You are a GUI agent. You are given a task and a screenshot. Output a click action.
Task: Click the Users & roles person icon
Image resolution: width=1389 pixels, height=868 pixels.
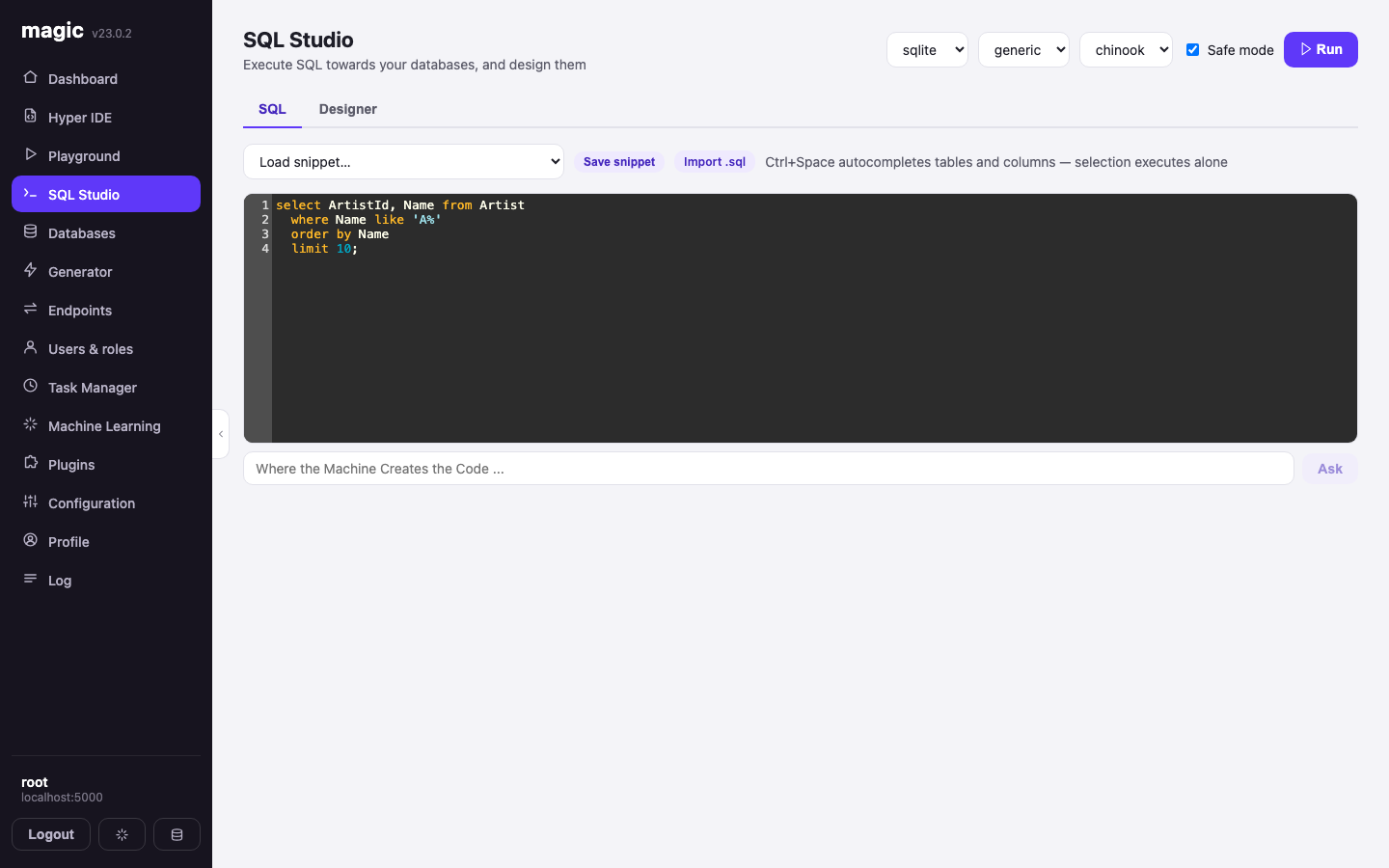point(30,347)
